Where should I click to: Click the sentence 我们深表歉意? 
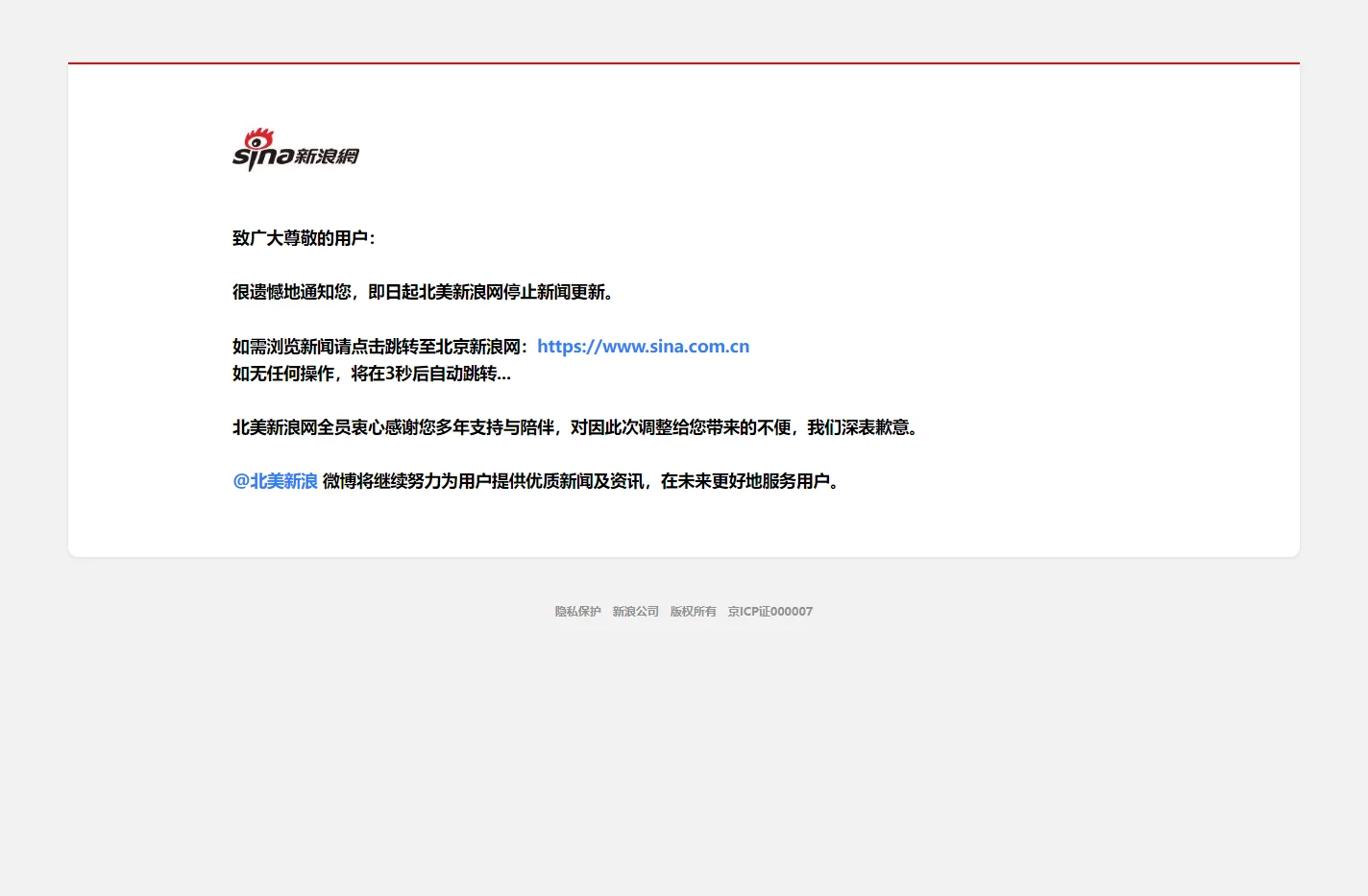click(858, 427)
